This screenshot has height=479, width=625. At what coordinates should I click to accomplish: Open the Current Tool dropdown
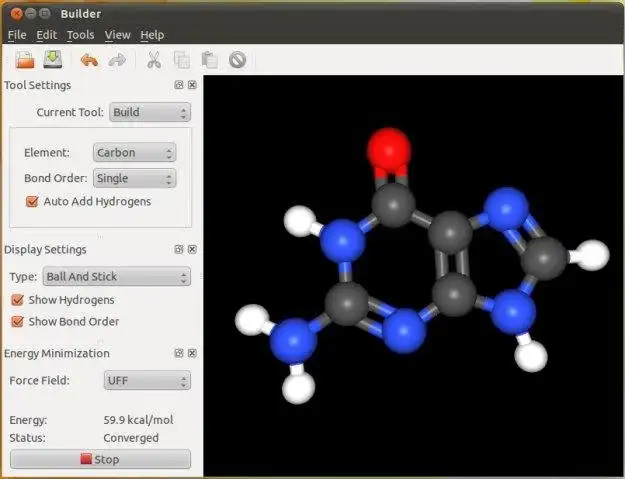[150, 112]
